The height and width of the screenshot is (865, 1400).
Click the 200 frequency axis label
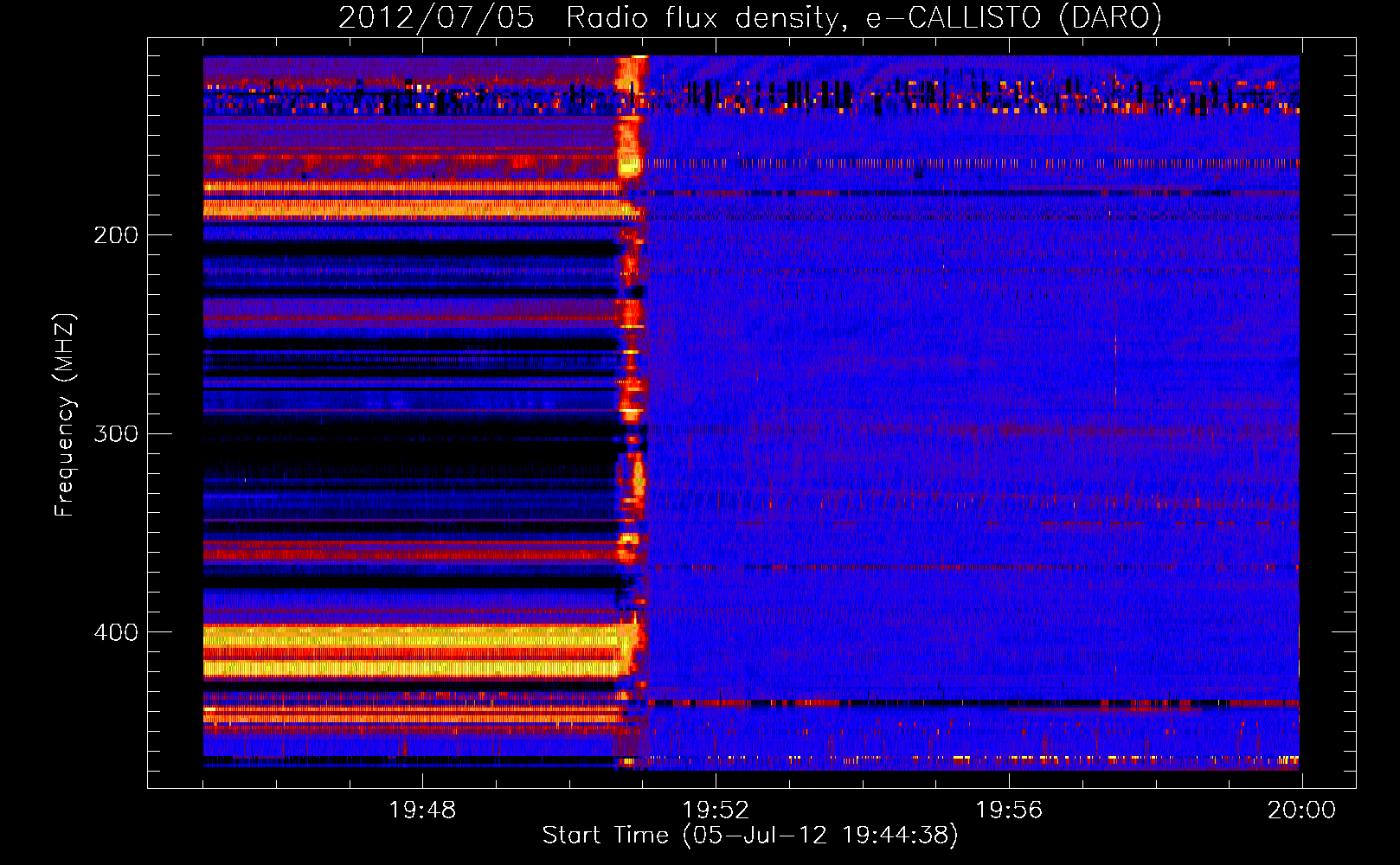116,235
